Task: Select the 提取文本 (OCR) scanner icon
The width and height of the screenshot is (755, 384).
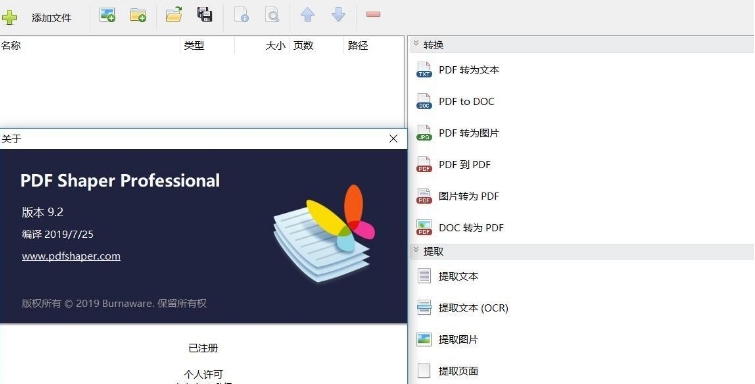Action: tap(424, 307)
